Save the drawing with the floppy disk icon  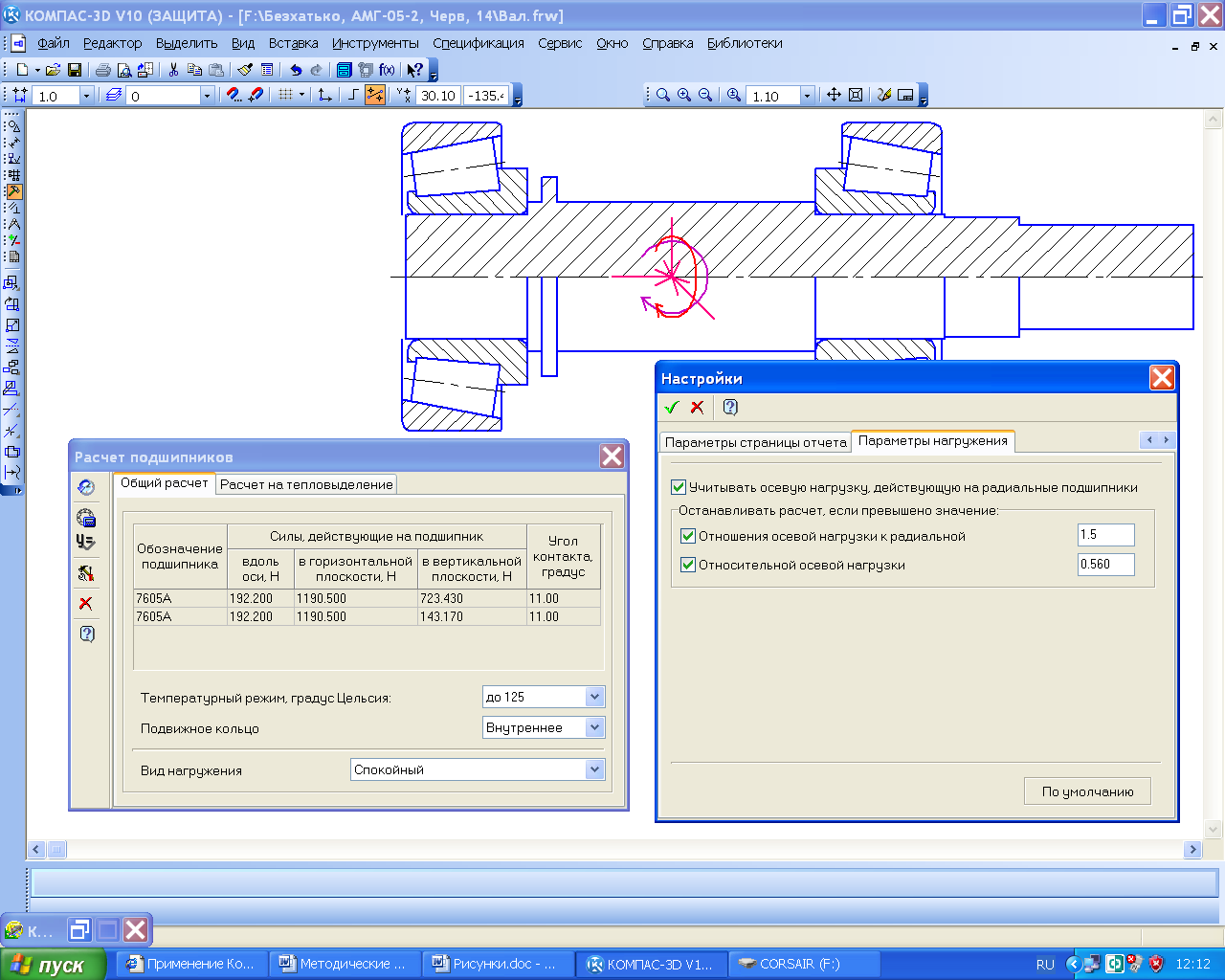coord(75,70)
